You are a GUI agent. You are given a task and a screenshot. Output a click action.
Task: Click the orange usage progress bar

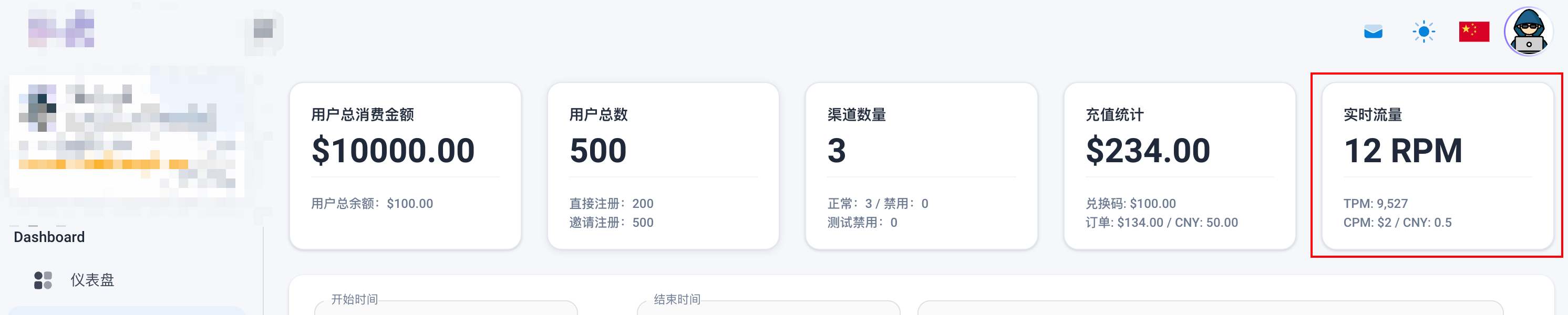point(104,164)
